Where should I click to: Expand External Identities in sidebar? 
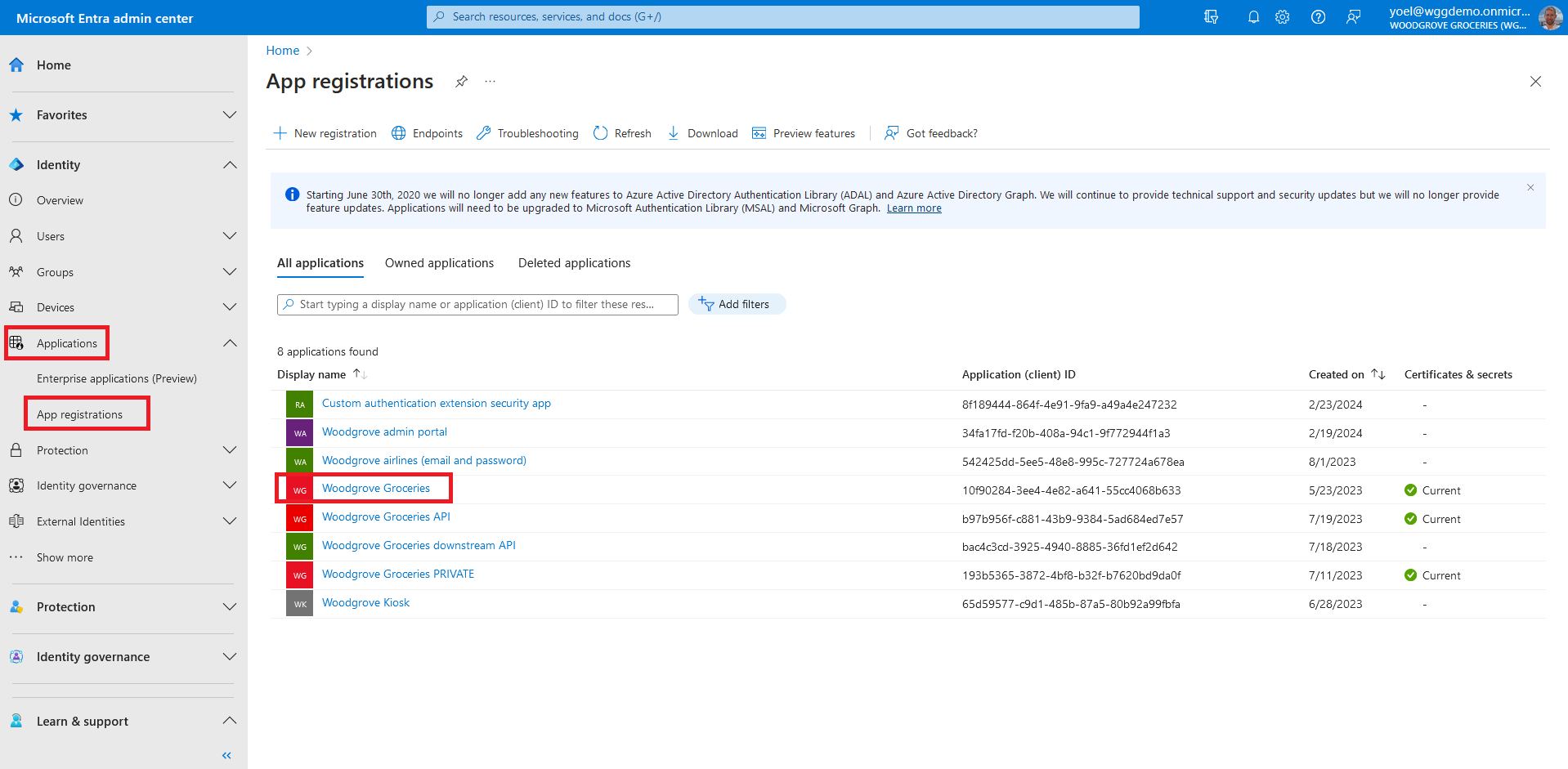point(230,521)
